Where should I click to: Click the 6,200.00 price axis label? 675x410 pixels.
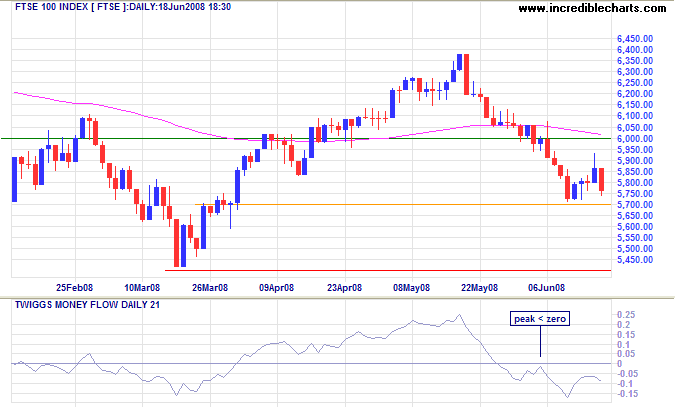point(635,94)
